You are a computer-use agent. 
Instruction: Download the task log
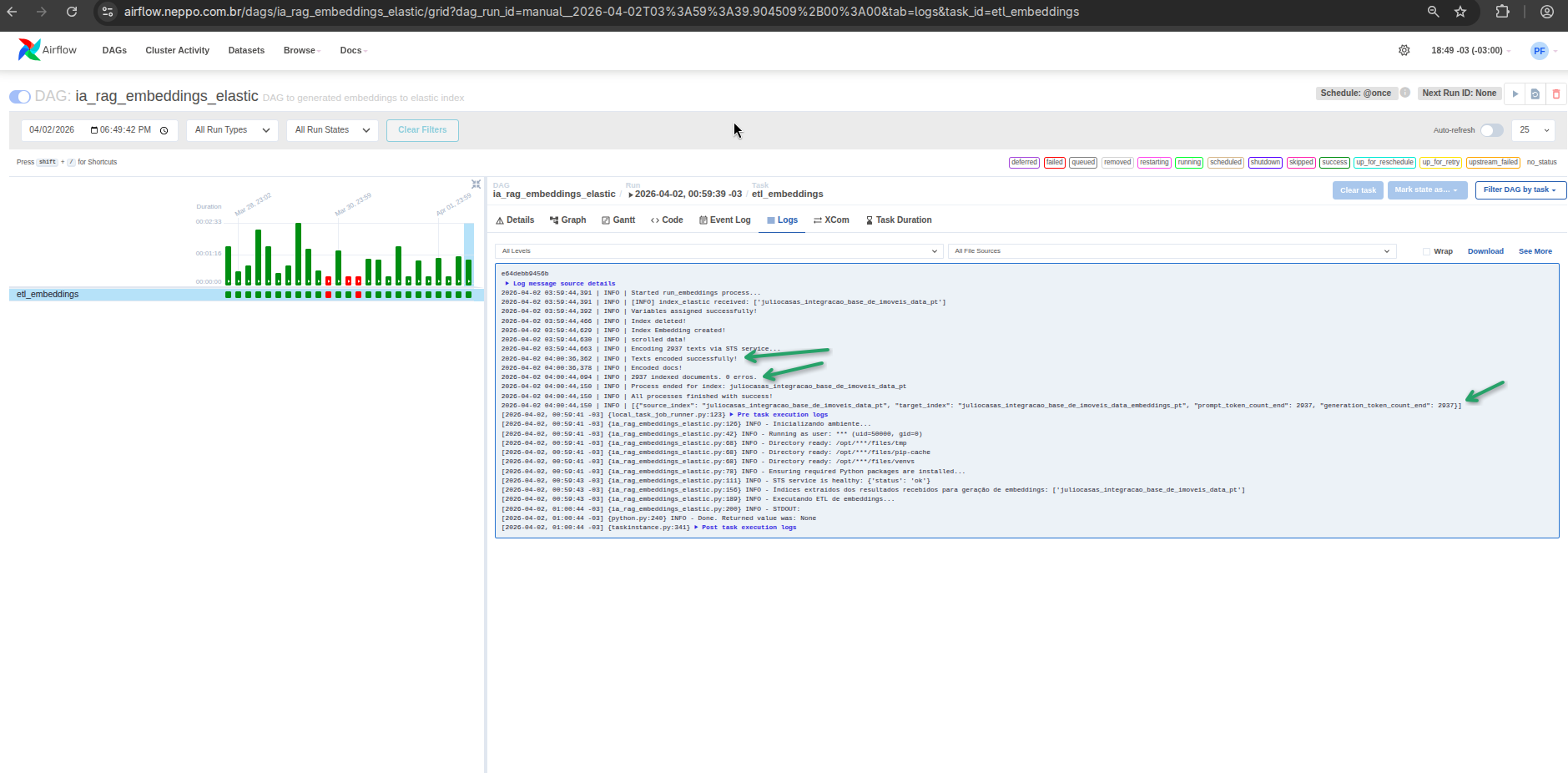pyautogui.click(x=1485, y=251)
